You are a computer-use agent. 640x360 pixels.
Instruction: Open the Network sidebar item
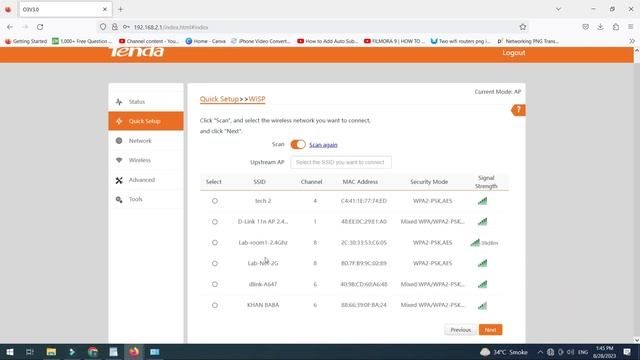click(146, 141)
